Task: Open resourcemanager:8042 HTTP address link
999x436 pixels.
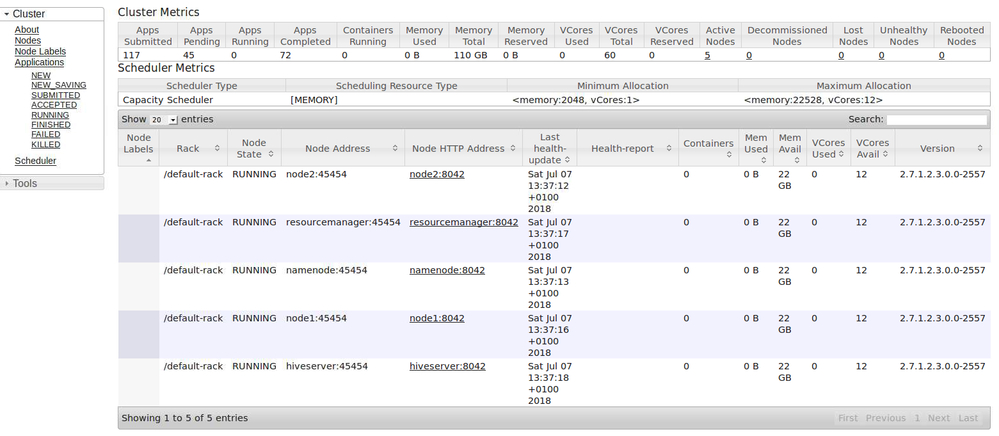Action: (463, 222)
